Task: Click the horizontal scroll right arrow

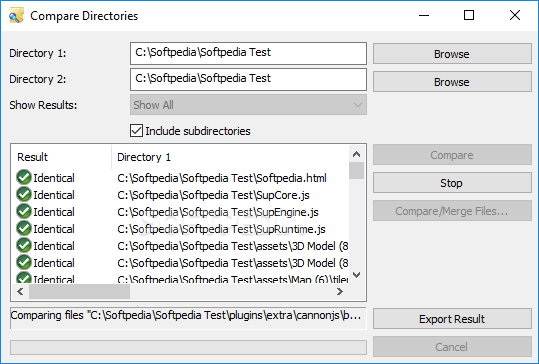Action: [x=340, y=292]
